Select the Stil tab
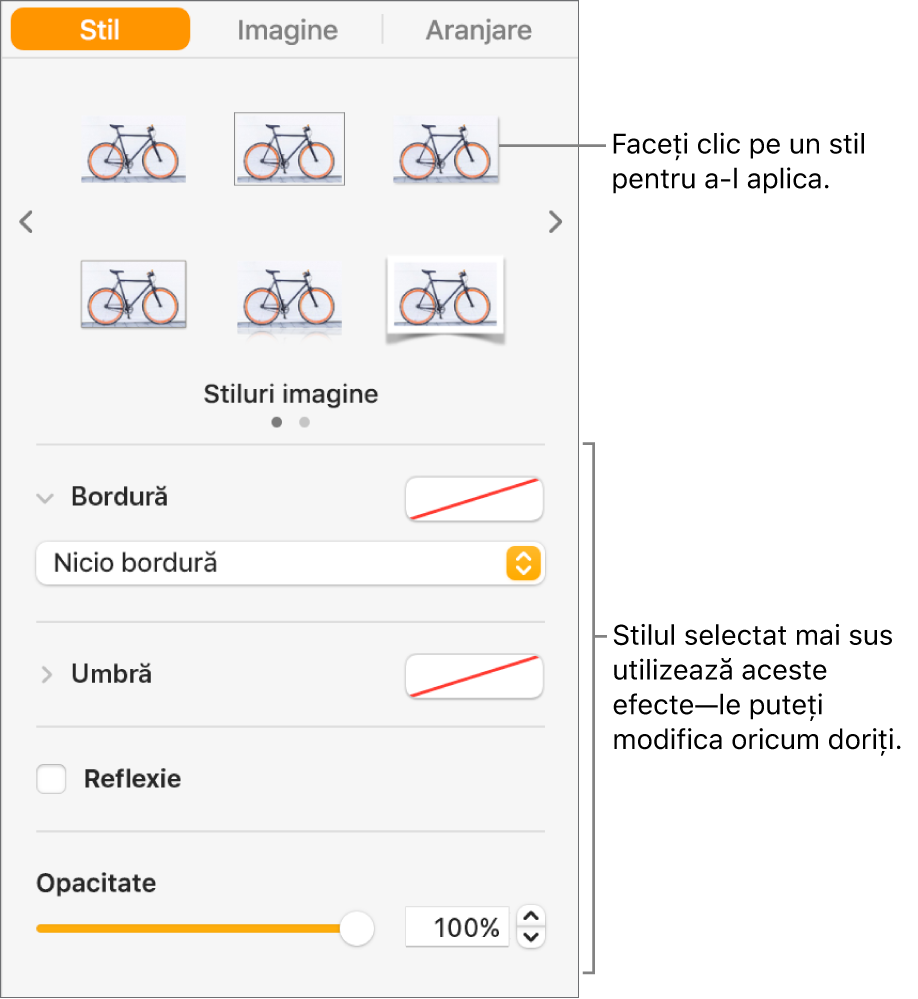Viewport: 918px width, 999px height. point(101,29)
